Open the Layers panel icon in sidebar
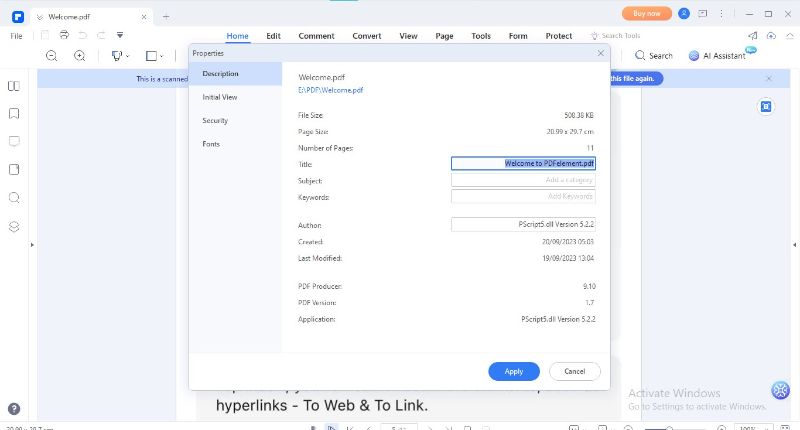 tap(14, 226)
